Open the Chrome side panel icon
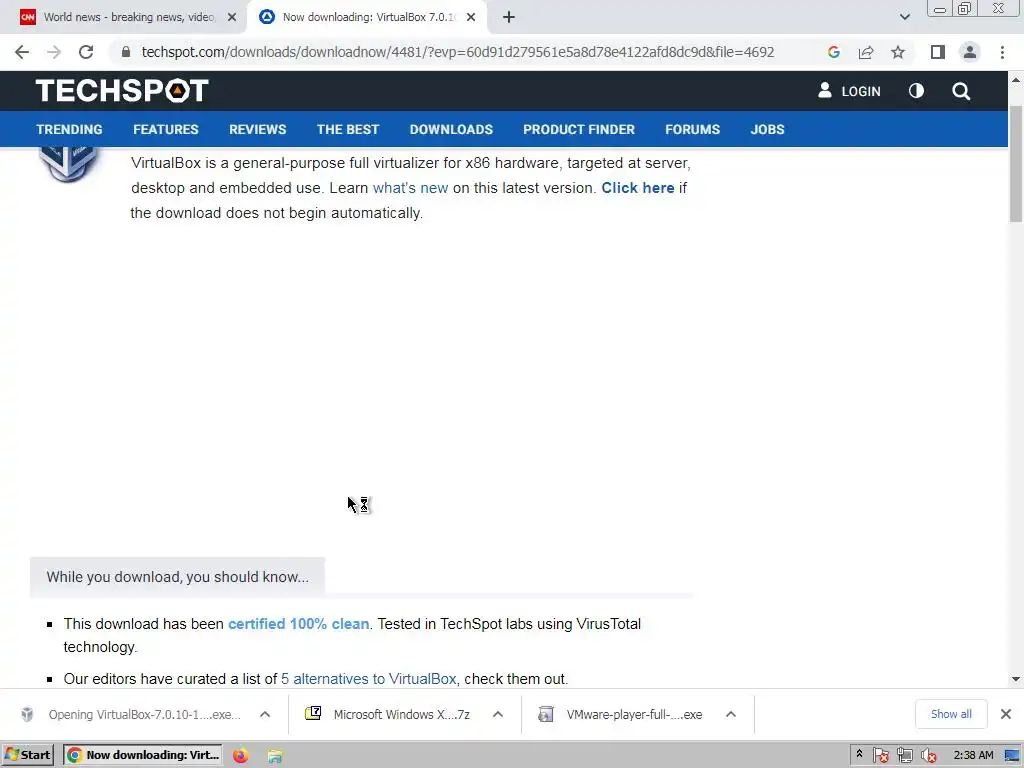 [x=938, y=52]
